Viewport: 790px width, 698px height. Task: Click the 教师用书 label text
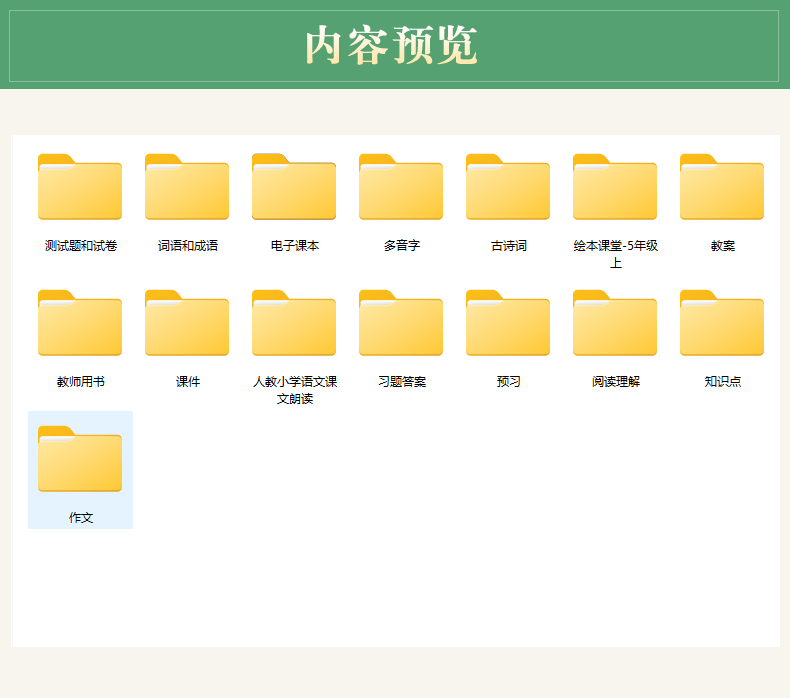click(x=81, y=382)
